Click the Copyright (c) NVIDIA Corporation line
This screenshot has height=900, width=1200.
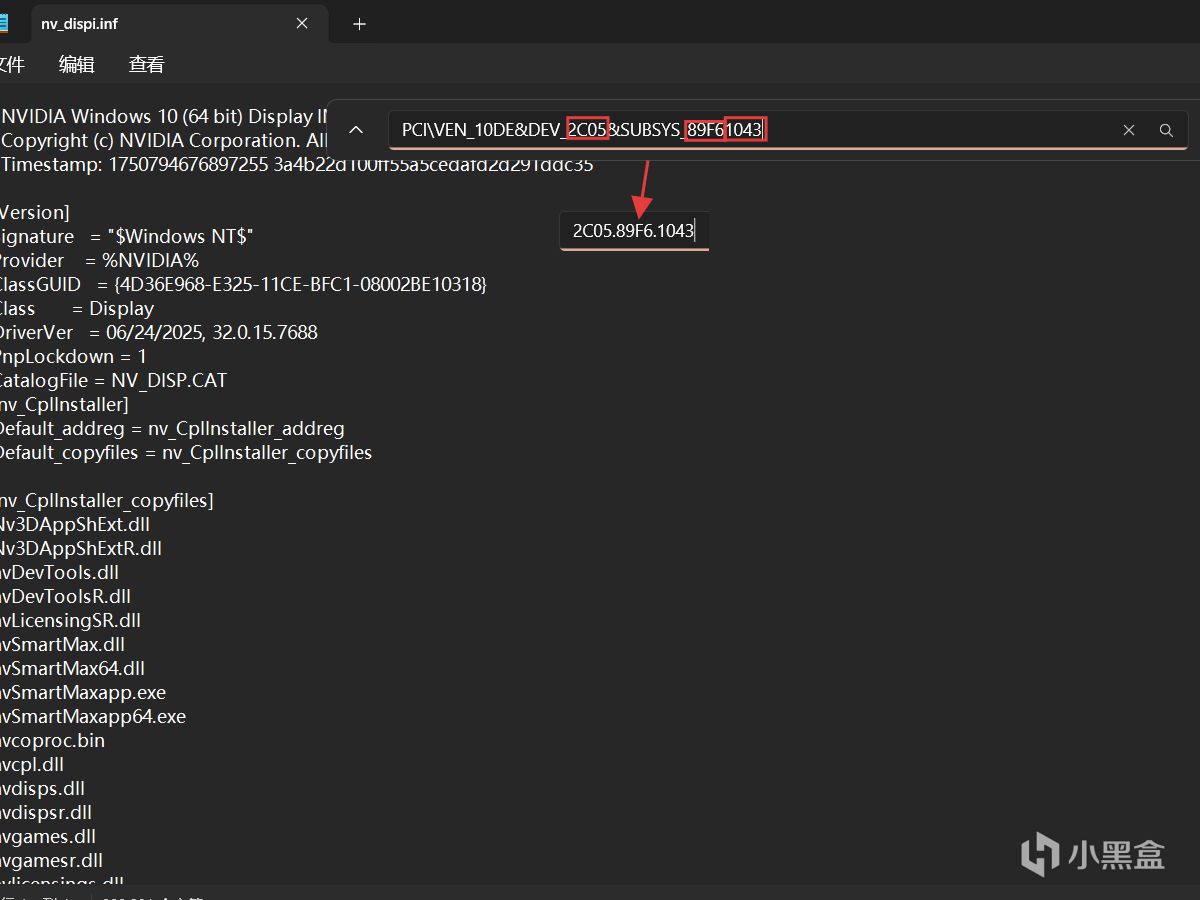[x=164, y=140]
